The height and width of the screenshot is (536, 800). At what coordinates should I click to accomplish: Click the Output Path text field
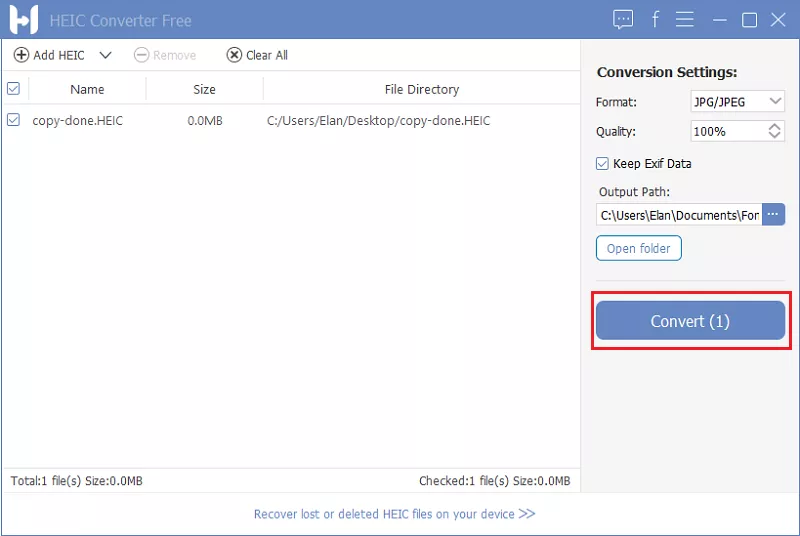678,214
